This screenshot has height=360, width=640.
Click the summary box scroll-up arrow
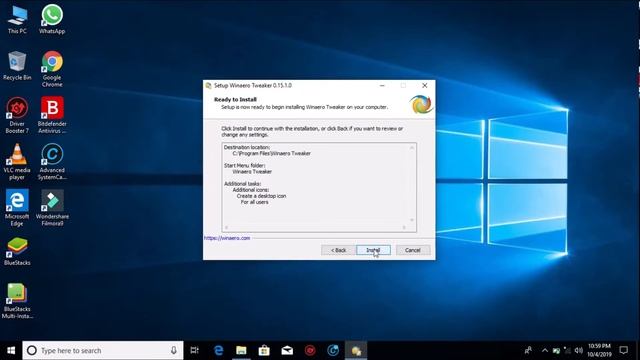[412, 147]
